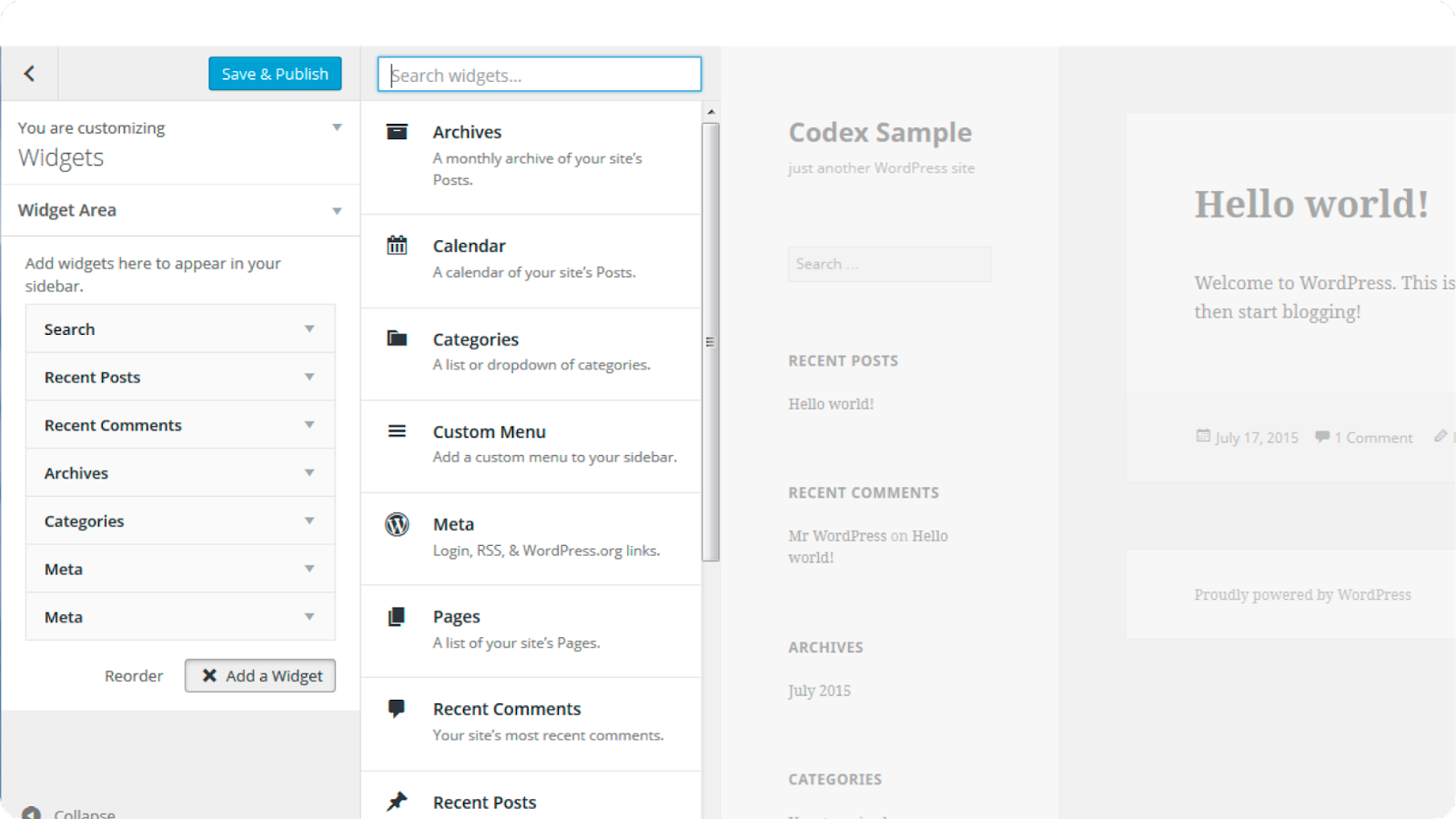Screen dimensions: 1456x819
Task: Expand the Recent Posts widget settings arrow
Action: [x=309, y=377]
